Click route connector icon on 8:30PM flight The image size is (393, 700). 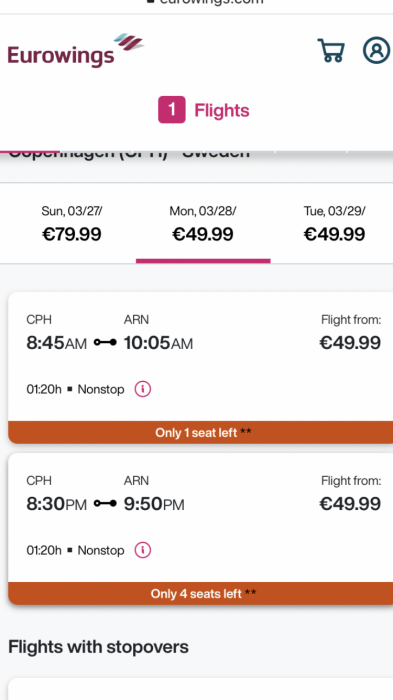[x=105, y=503]
